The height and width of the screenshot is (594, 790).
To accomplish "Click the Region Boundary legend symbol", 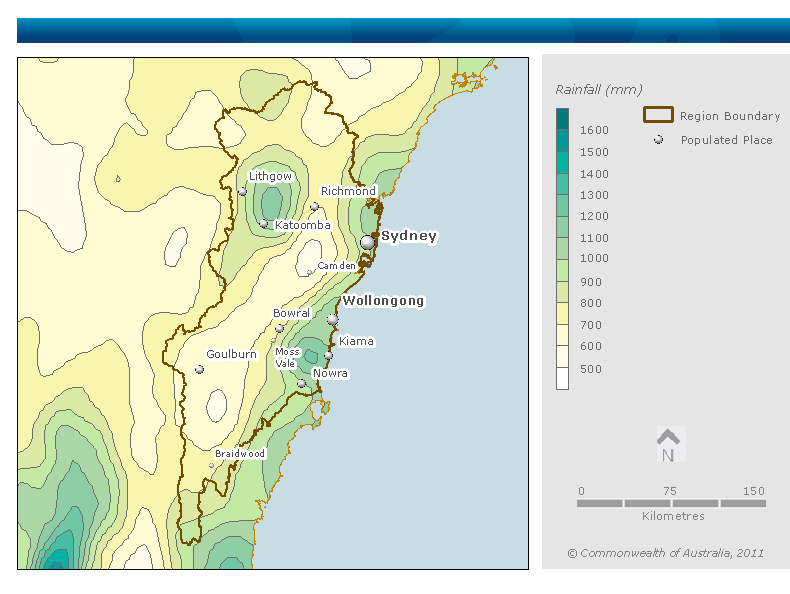I will coord(658,115).
